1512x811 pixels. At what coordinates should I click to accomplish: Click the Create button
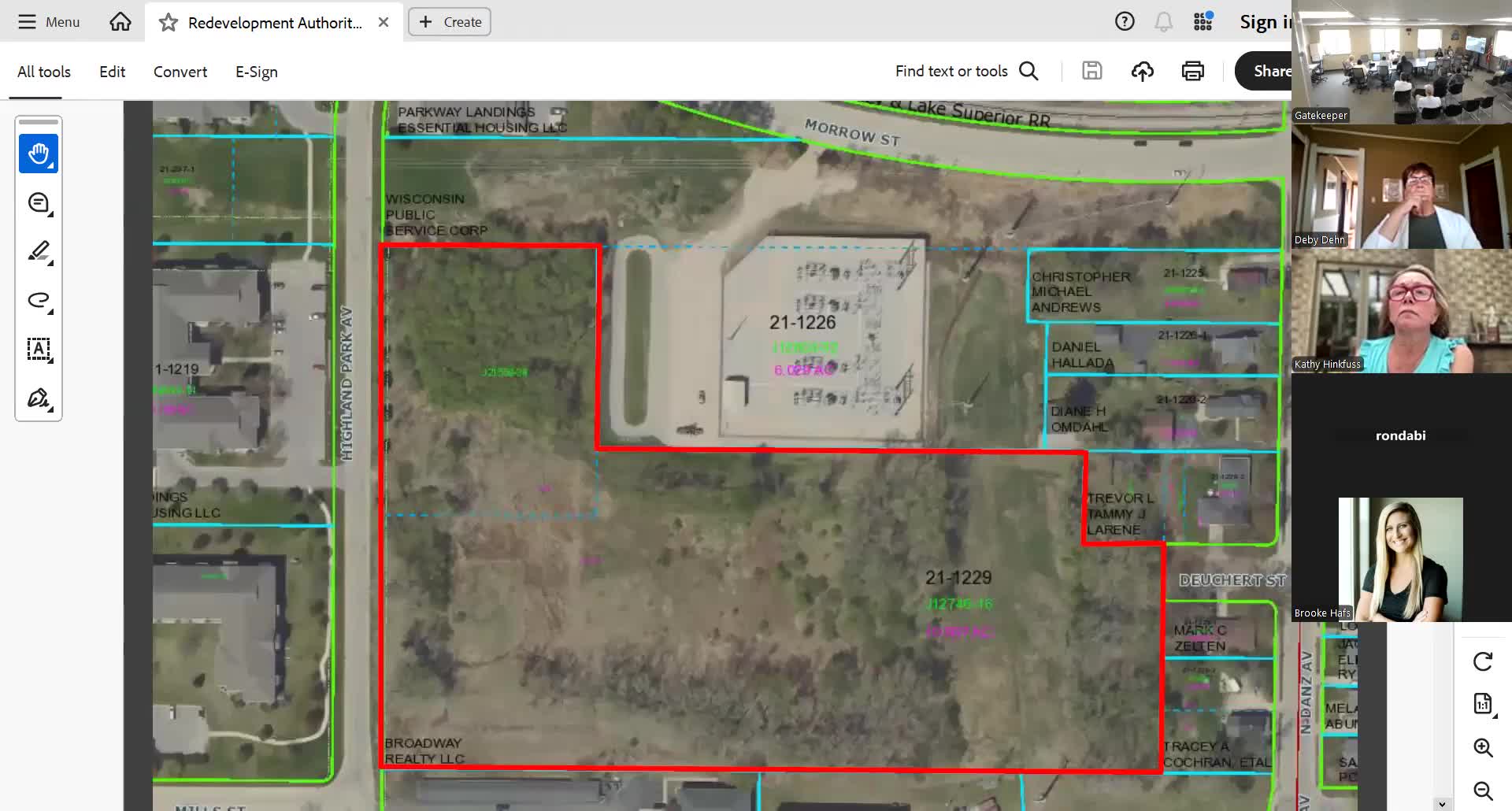[x=450, y=22]
